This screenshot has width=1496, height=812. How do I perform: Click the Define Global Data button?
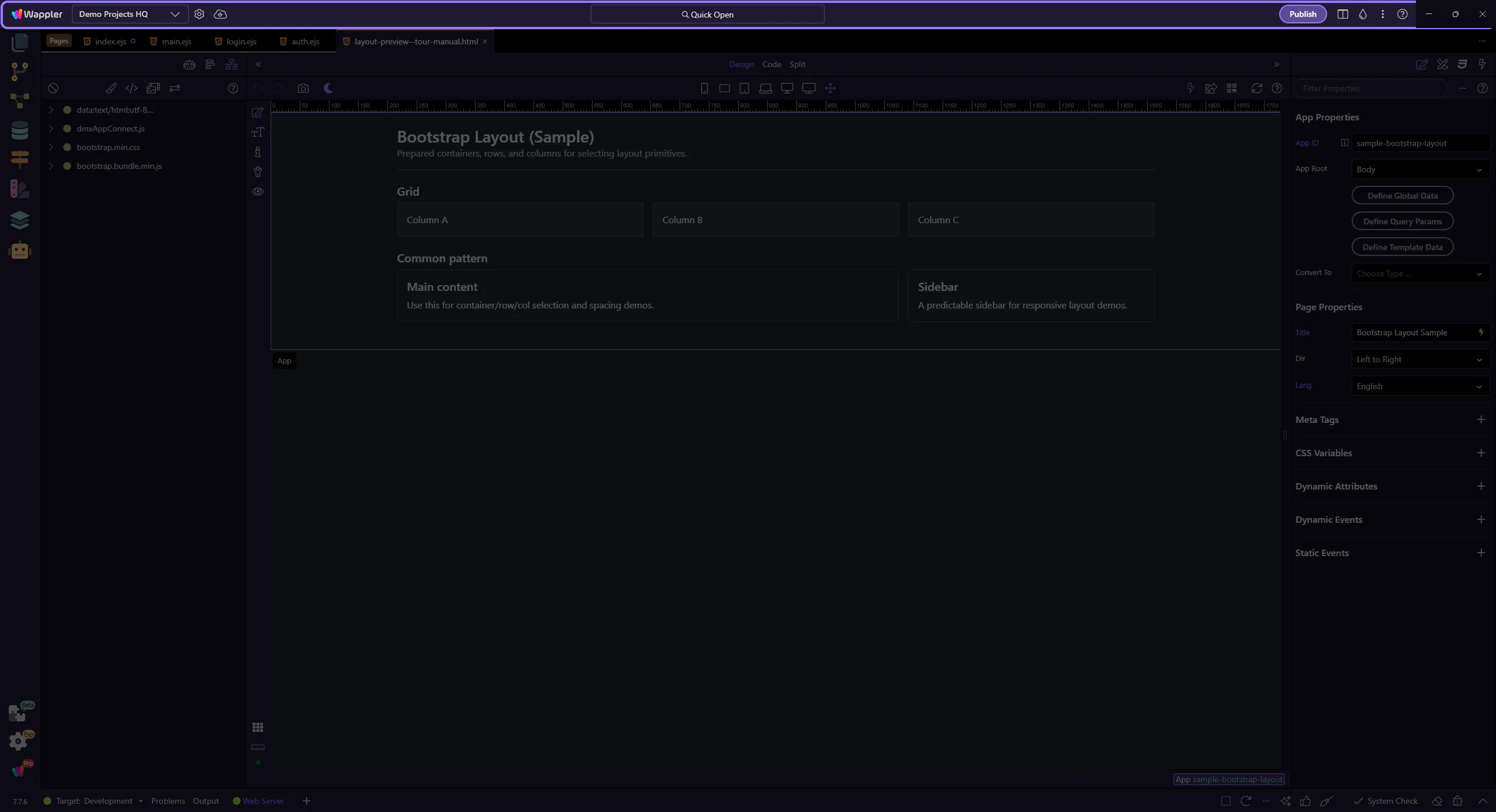tap(1402, 196)
